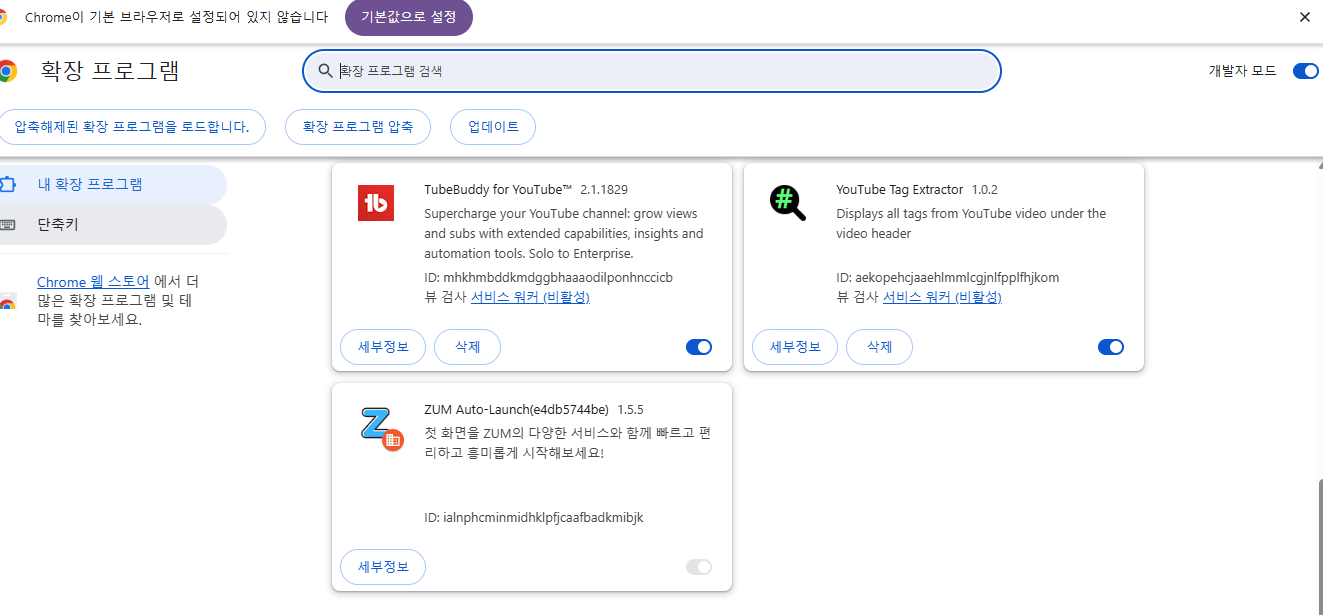
Task: Click the search magnifier icon
Action: click(x=325, y=71)
